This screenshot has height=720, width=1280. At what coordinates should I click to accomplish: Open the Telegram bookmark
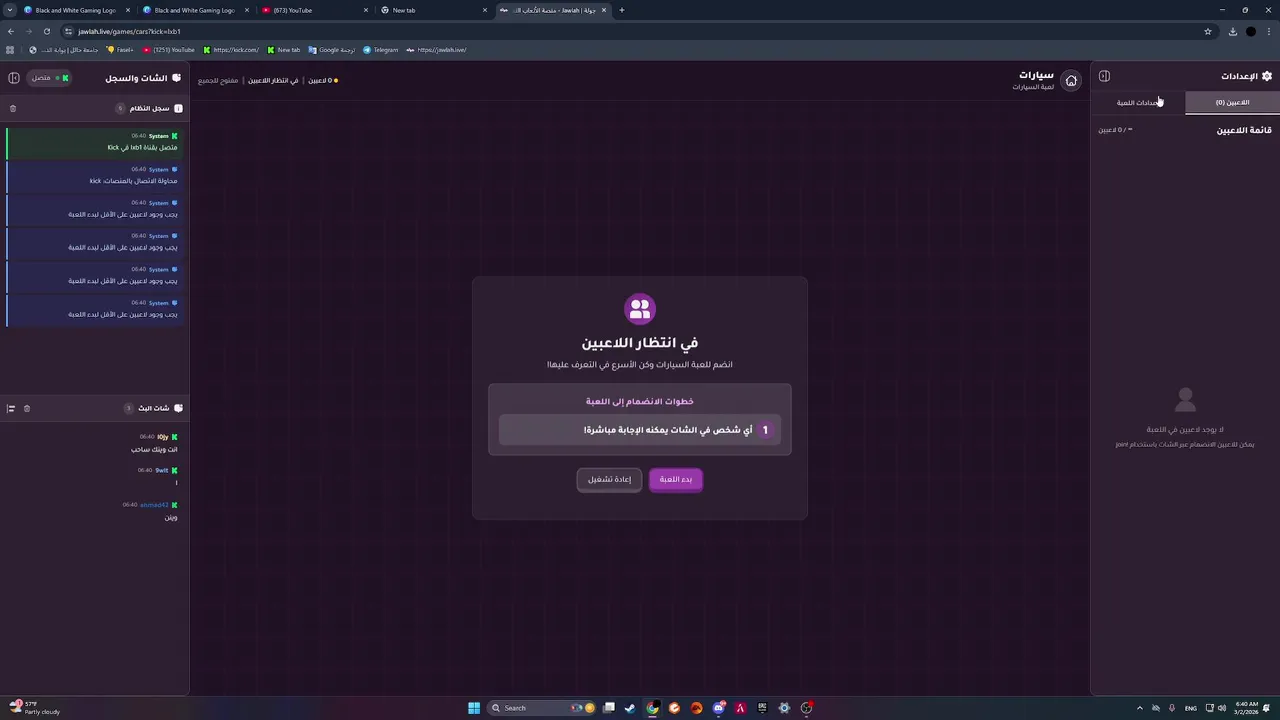380,50
